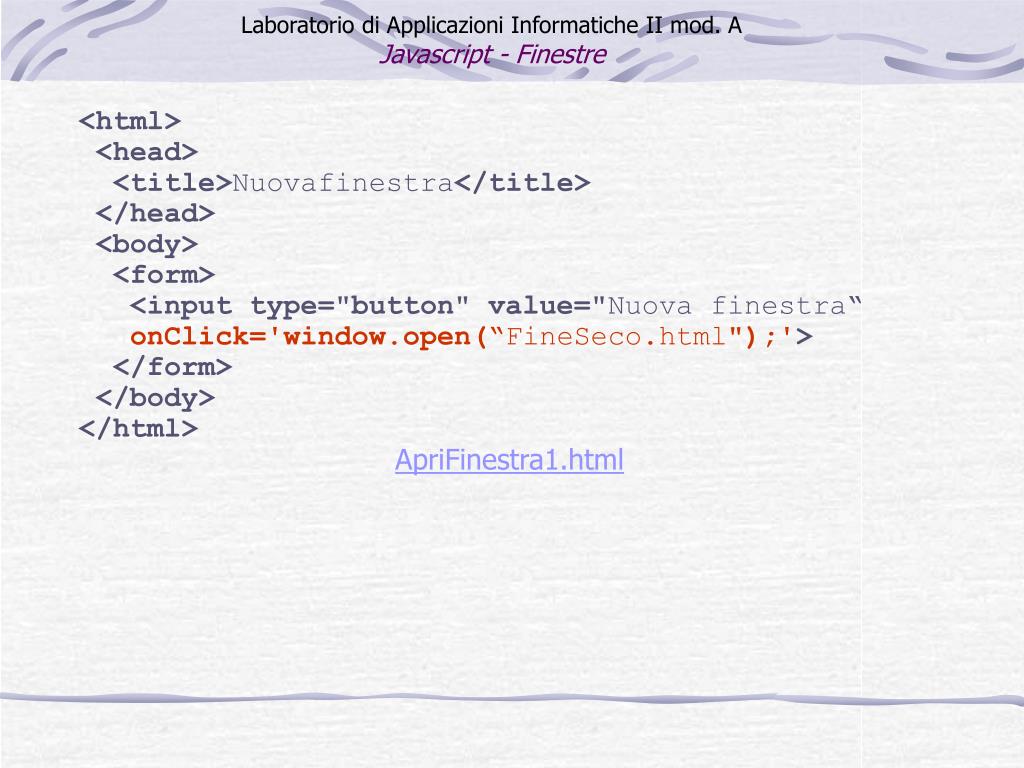Click the '<head>' opening tag line
The height and width of the screenshot is (768, 1024).
146,152
